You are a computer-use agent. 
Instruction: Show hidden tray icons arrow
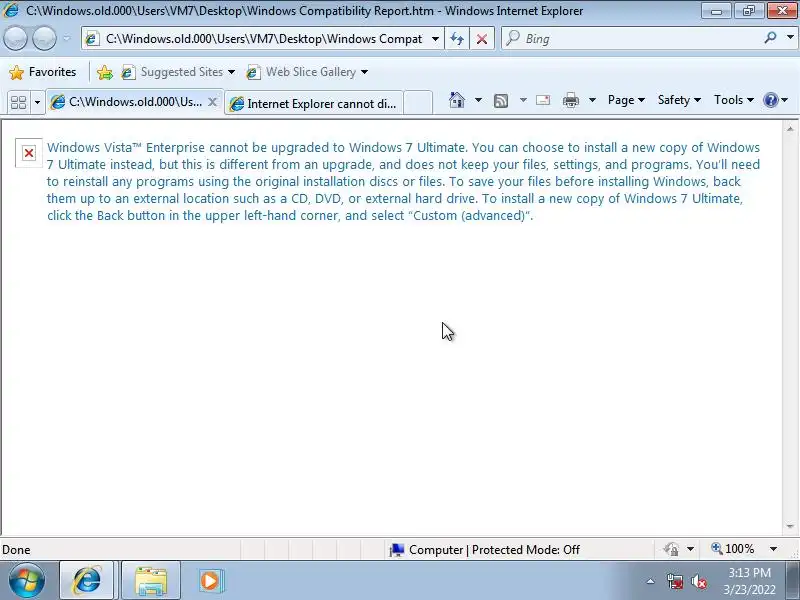pyautogui.click(x=651, y=581)
